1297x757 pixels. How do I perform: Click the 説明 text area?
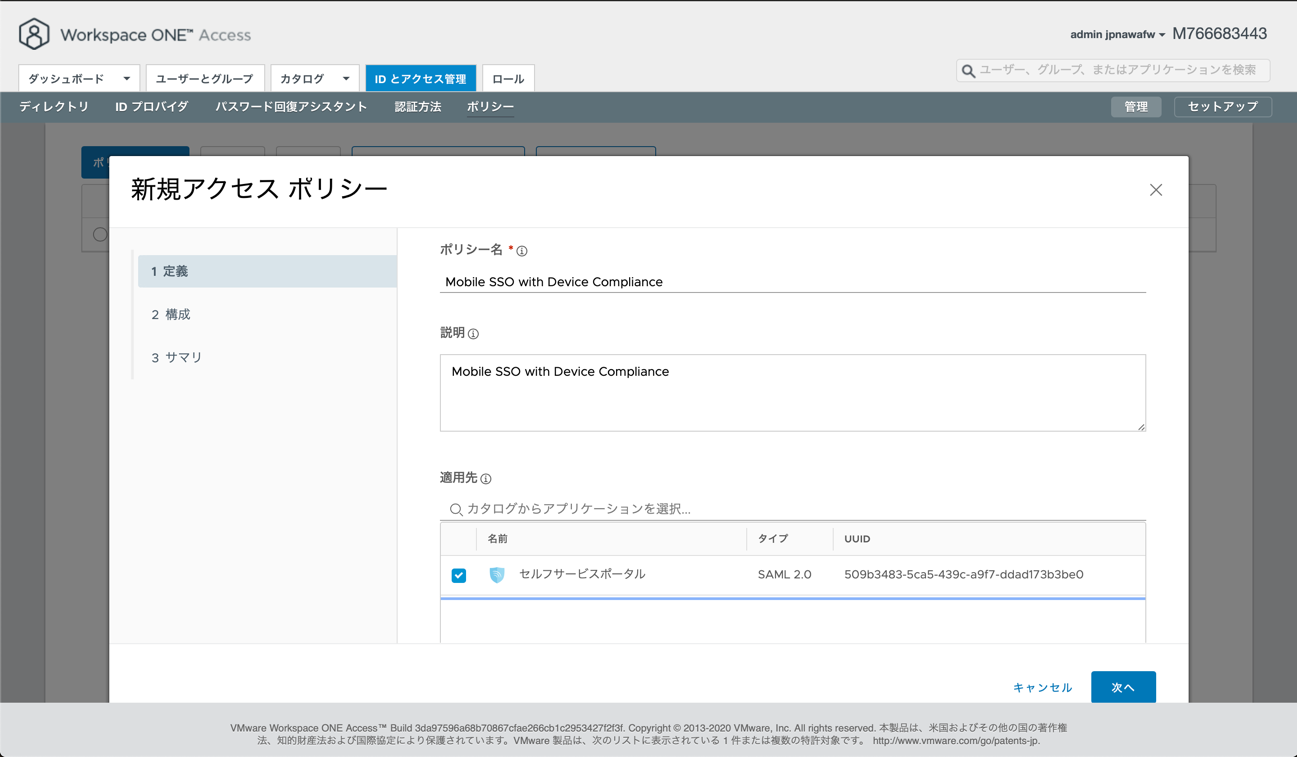[x=793, y=393]
